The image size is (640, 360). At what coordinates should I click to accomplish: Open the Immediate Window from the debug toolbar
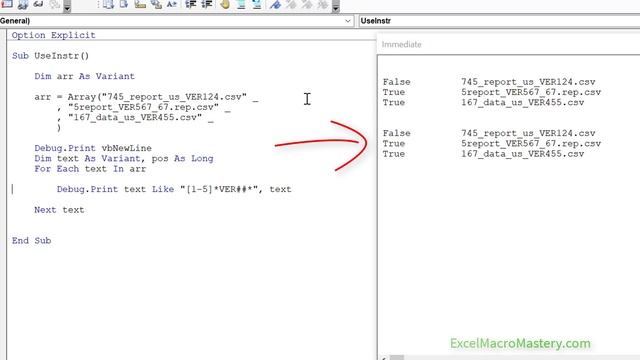click(7, 4)
